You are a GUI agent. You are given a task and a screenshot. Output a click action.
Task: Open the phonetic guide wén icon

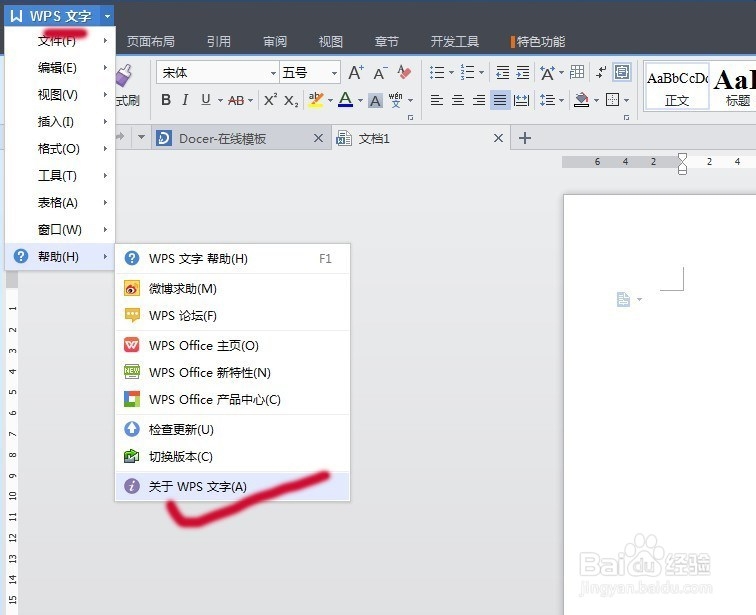tap(395, 100)
